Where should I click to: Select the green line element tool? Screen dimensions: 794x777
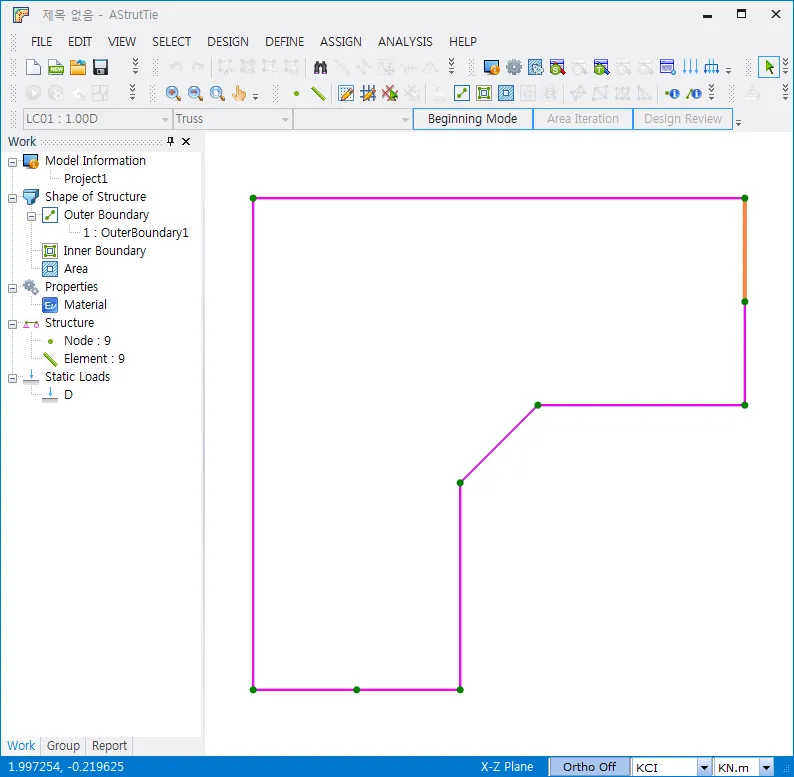tap(318, 93)
